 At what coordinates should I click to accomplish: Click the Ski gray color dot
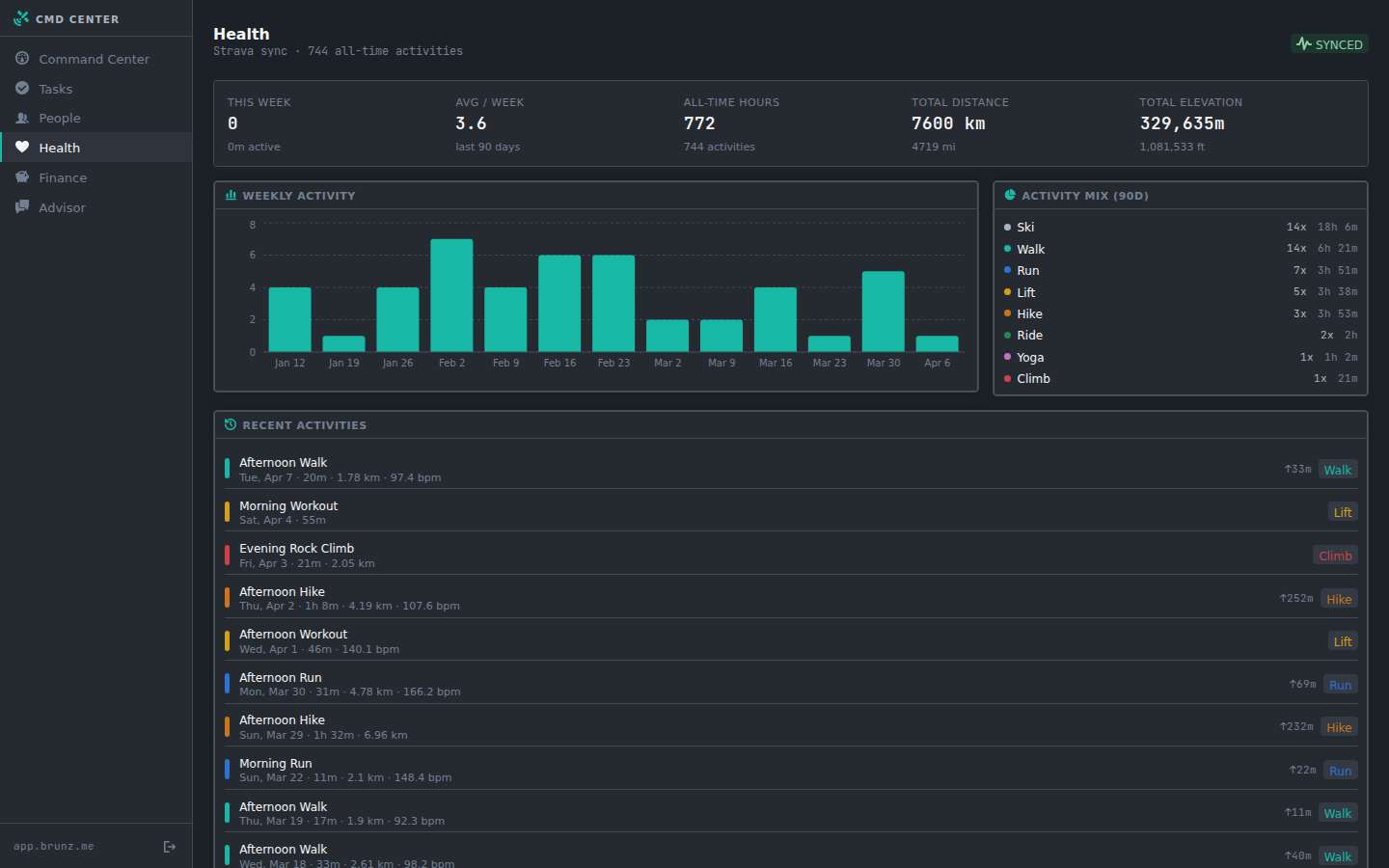coord(1007,228)
